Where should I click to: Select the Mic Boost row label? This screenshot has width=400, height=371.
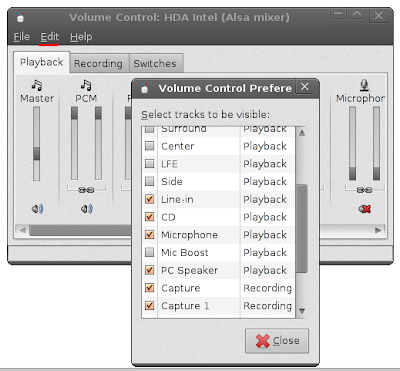[x=185, y=252]
